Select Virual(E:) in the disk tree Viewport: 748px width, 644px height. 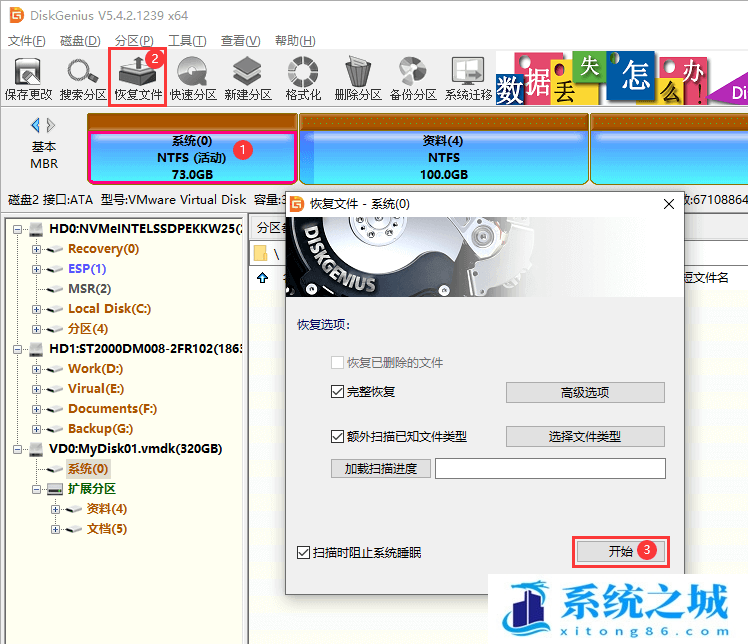(96, 389)
